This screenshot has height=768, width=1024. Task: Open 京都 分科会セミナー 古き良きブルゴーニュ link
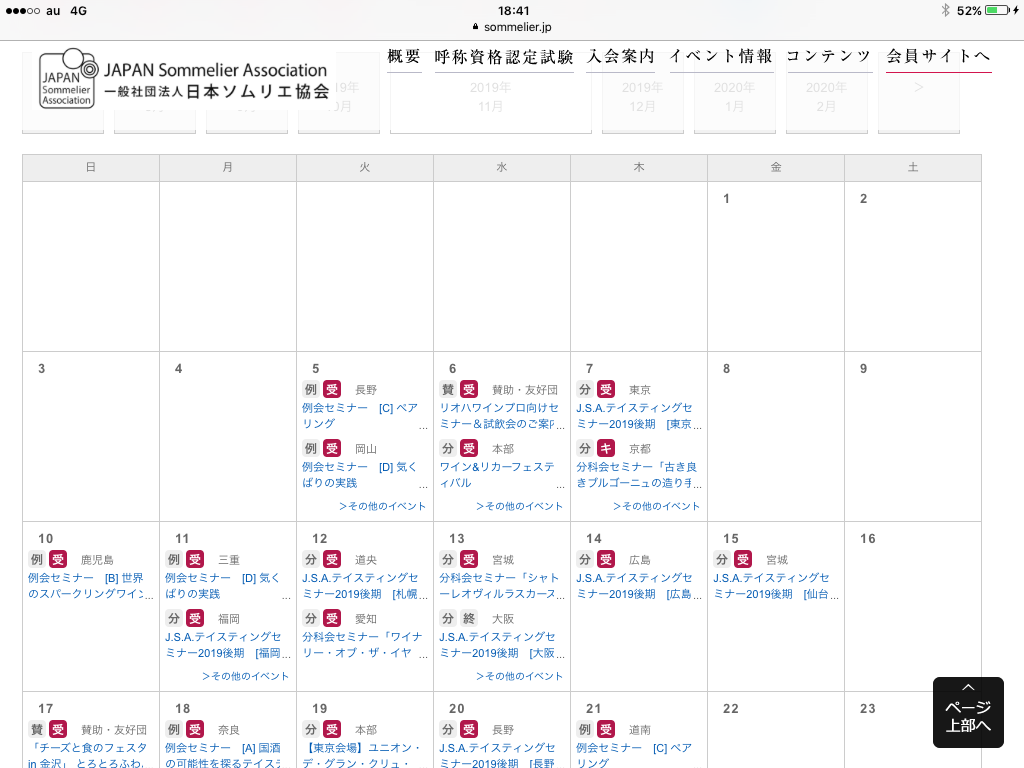637,475
